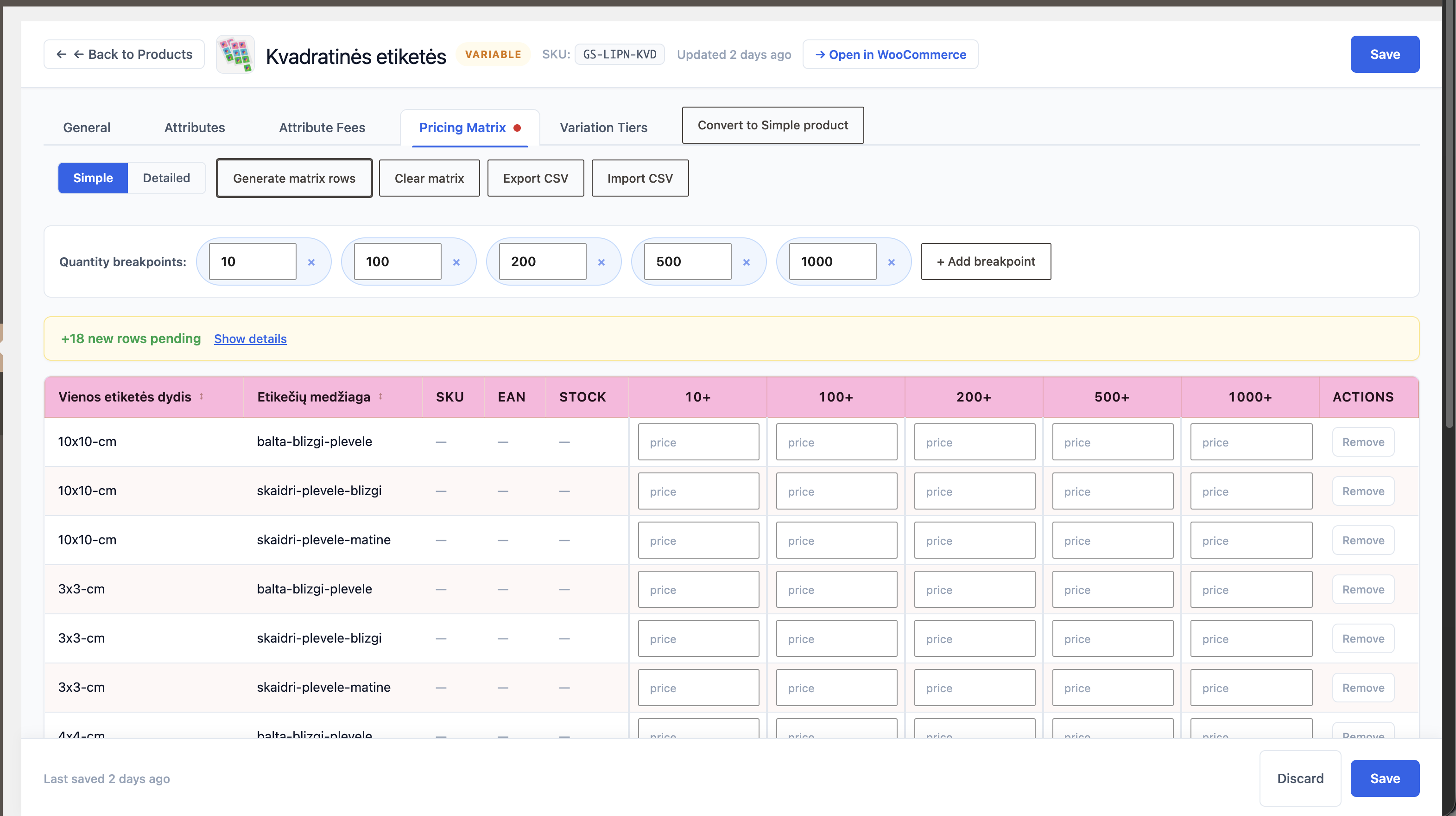Image resolution: width=1456 pixels, height=816 pixels.
Task: Edit the 1000 breakpoint value field
Action: pos(833,261)
